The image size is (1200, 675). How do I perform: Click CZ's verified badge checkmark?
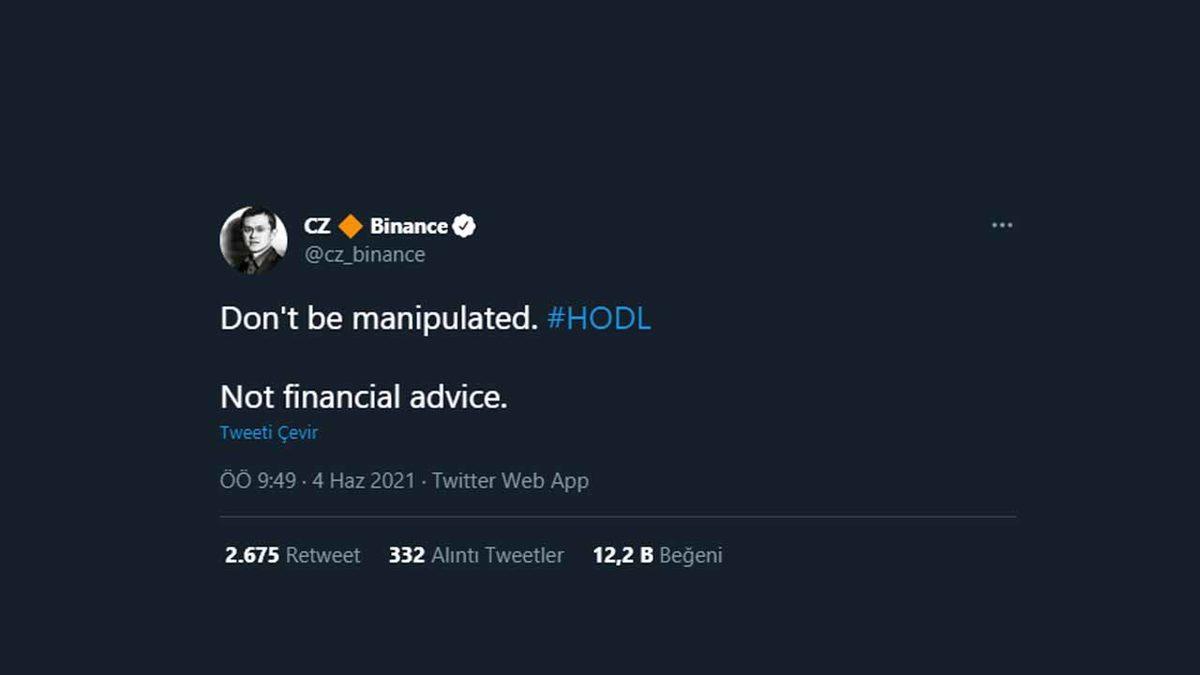[464, 226]
